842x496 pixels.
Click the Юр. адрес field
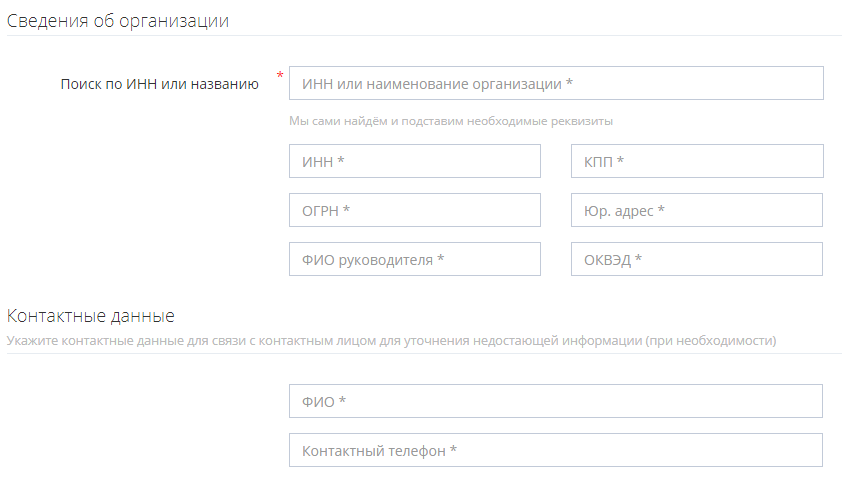coord(696,210)
